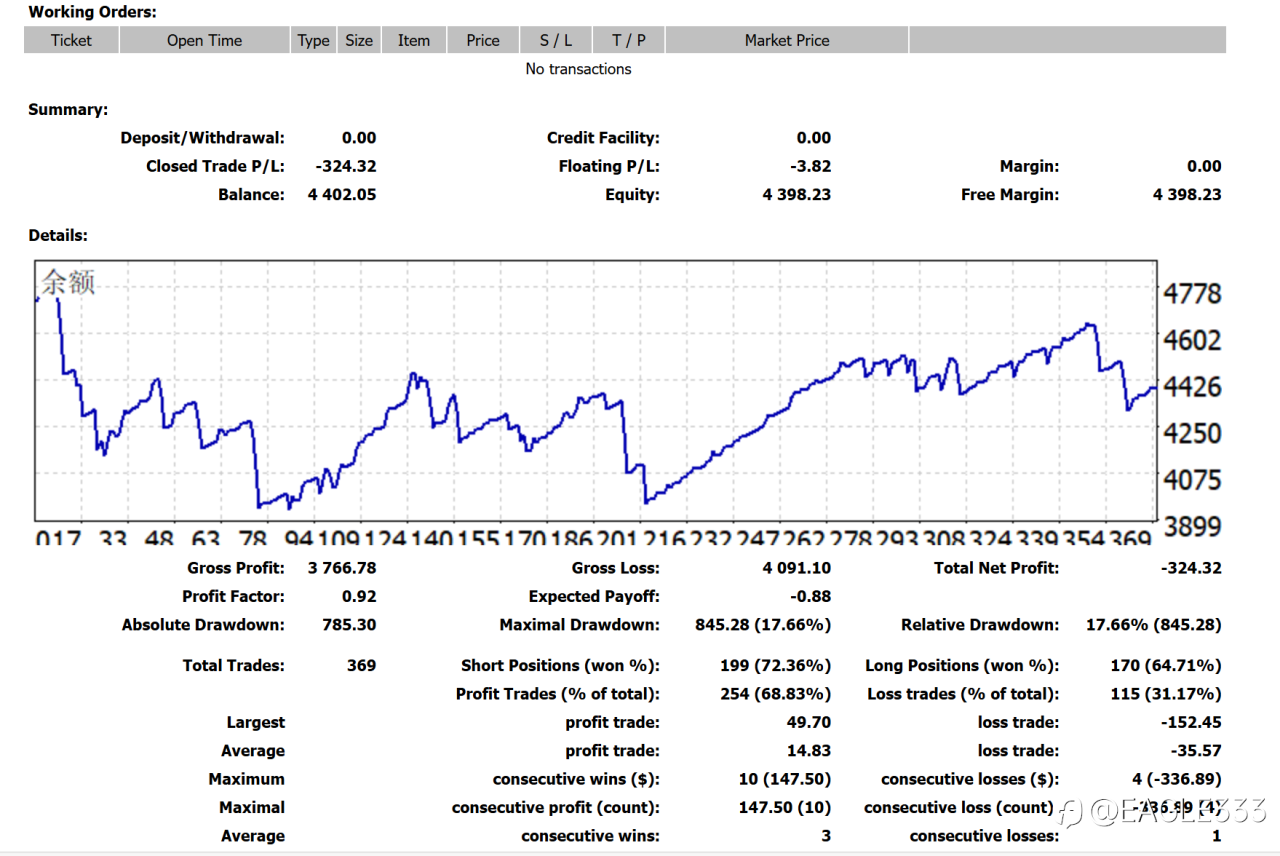Viewport: 1280px width, 856px height.
Task: Select the Total Trades value 369
Action: point(362,665)
